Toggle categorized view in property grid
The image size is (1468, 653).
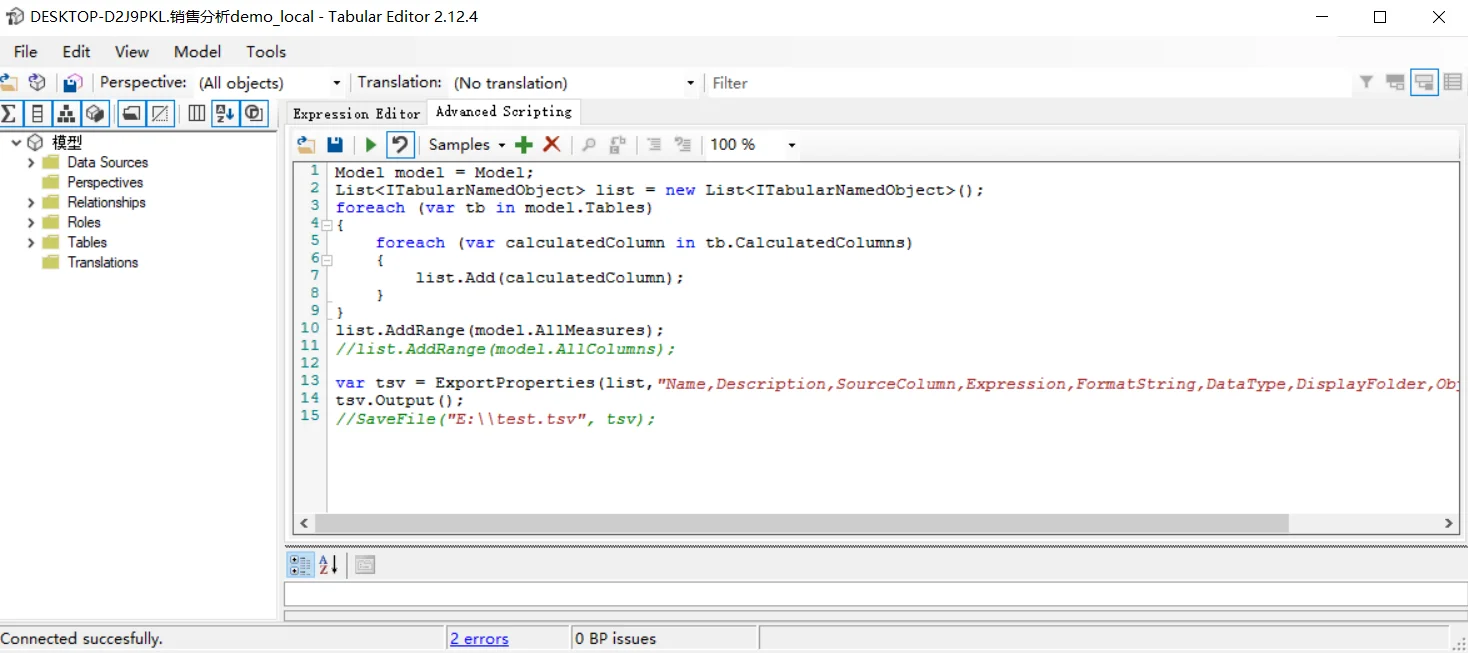[x=300, y=565]
